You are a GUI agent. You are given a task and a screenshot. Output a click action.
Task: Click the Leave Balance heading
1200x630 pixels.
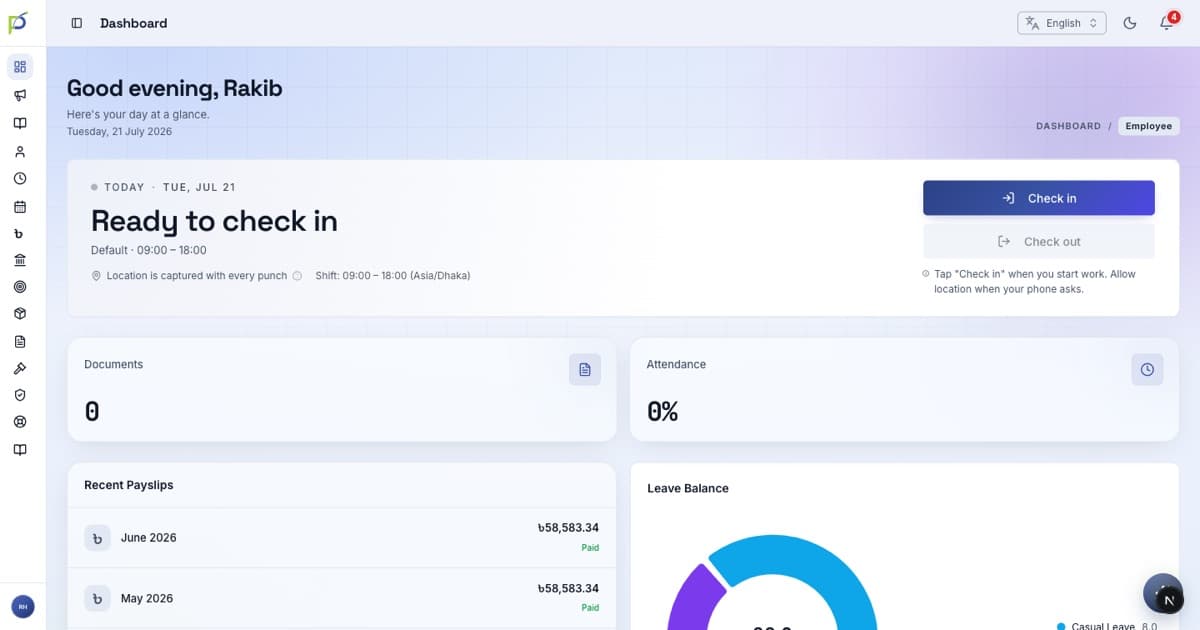pyautogui.click(x=688, y=488)
